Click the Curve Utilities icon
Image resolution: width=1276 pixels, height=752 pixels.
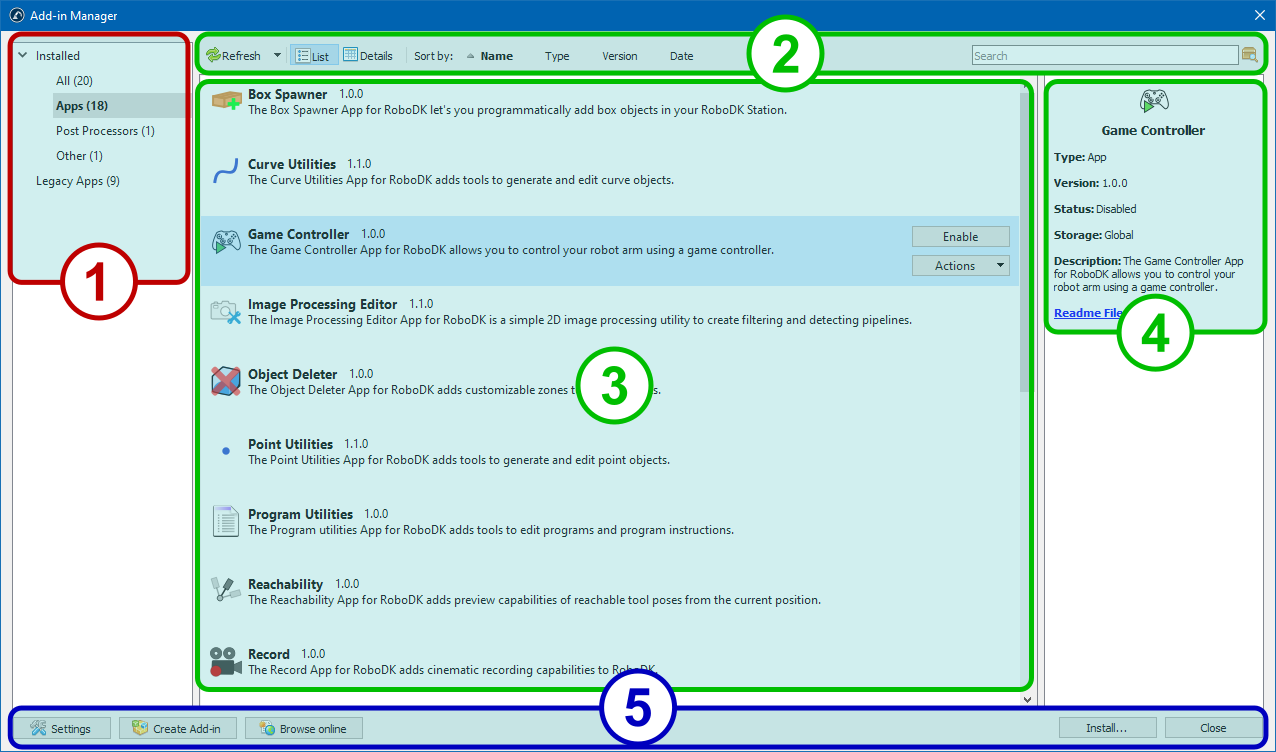[x=226, y=172]
